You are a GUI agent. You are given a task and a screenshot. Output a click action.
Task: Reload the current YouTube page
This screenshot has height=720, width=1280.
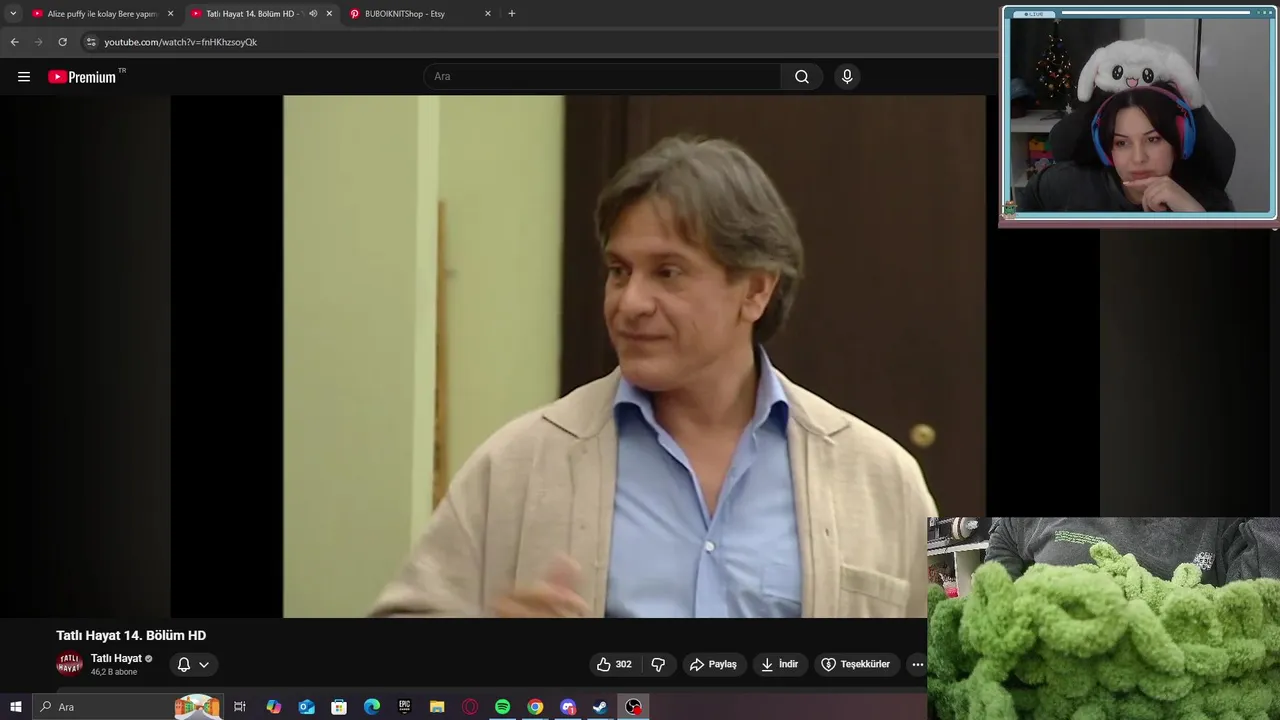point(62,42)
